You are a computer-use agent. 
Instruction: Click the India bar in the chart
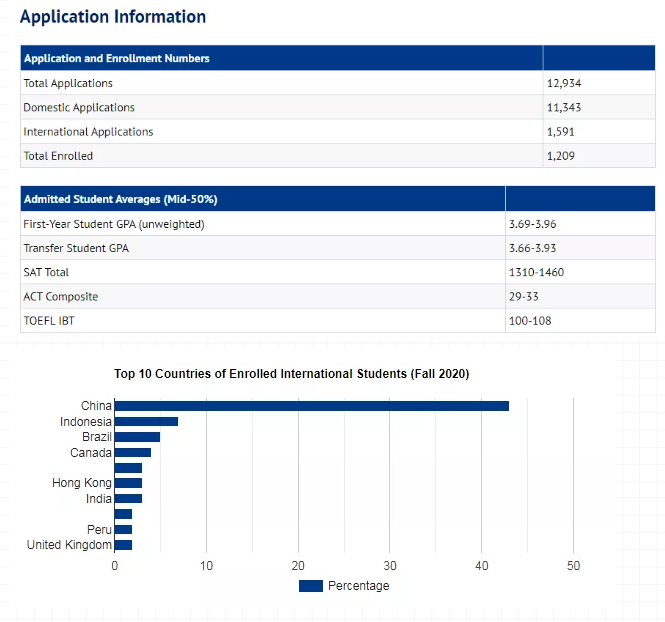[x=129, y=499]
